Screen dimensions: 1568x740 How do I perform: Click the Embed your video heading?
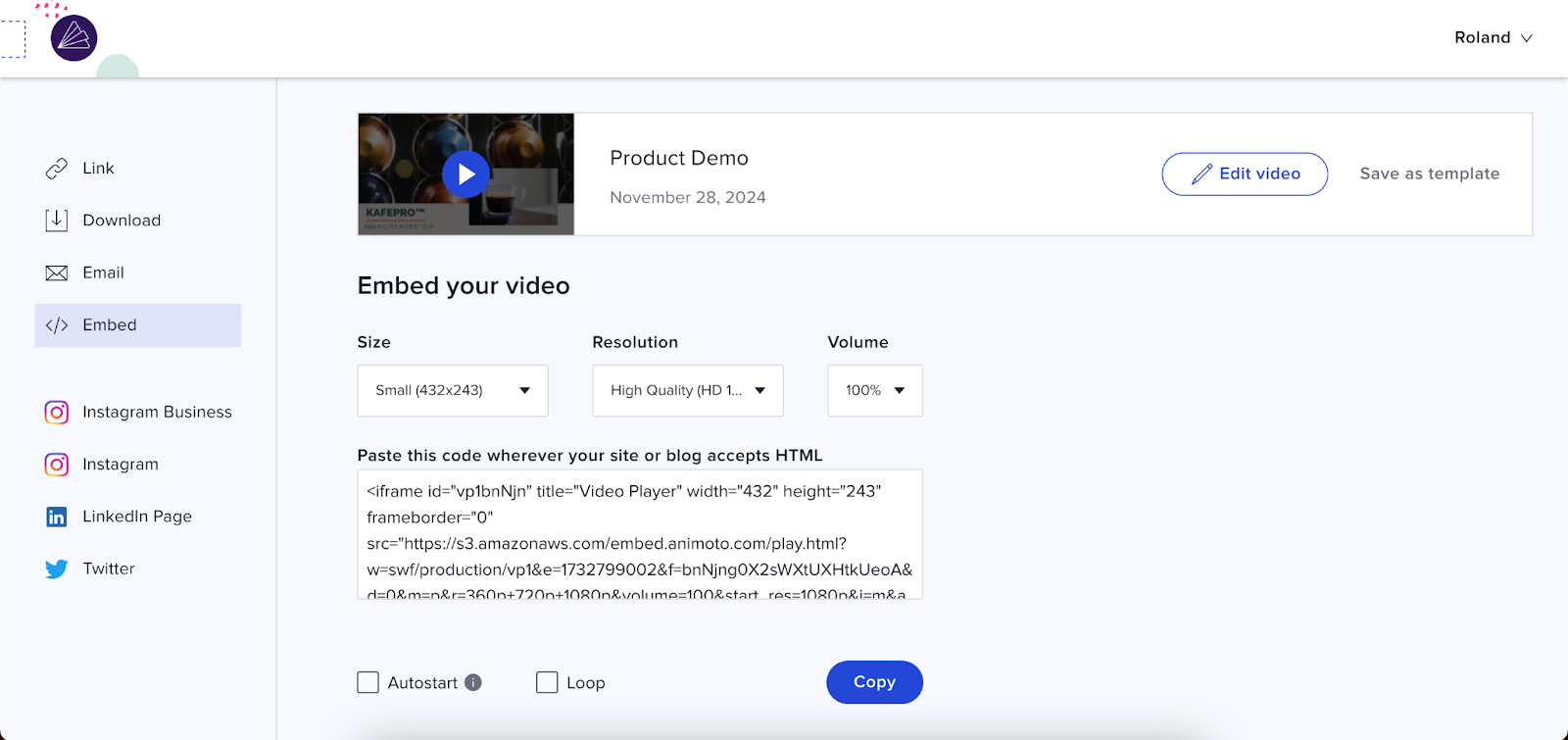coord(464,286)
